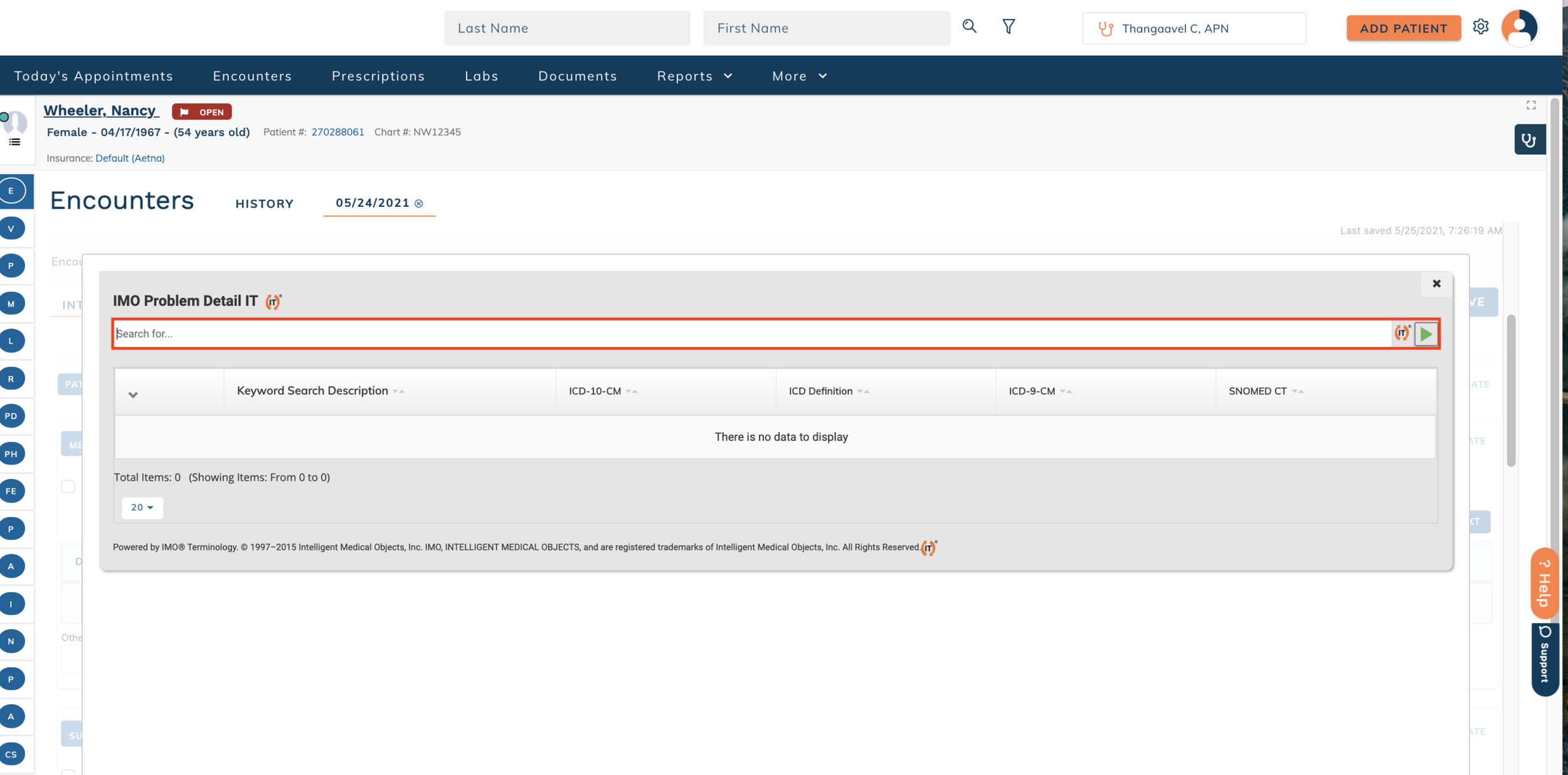Toggle fullscreen expand icon
The image size is (1568, 775).
1531,105
